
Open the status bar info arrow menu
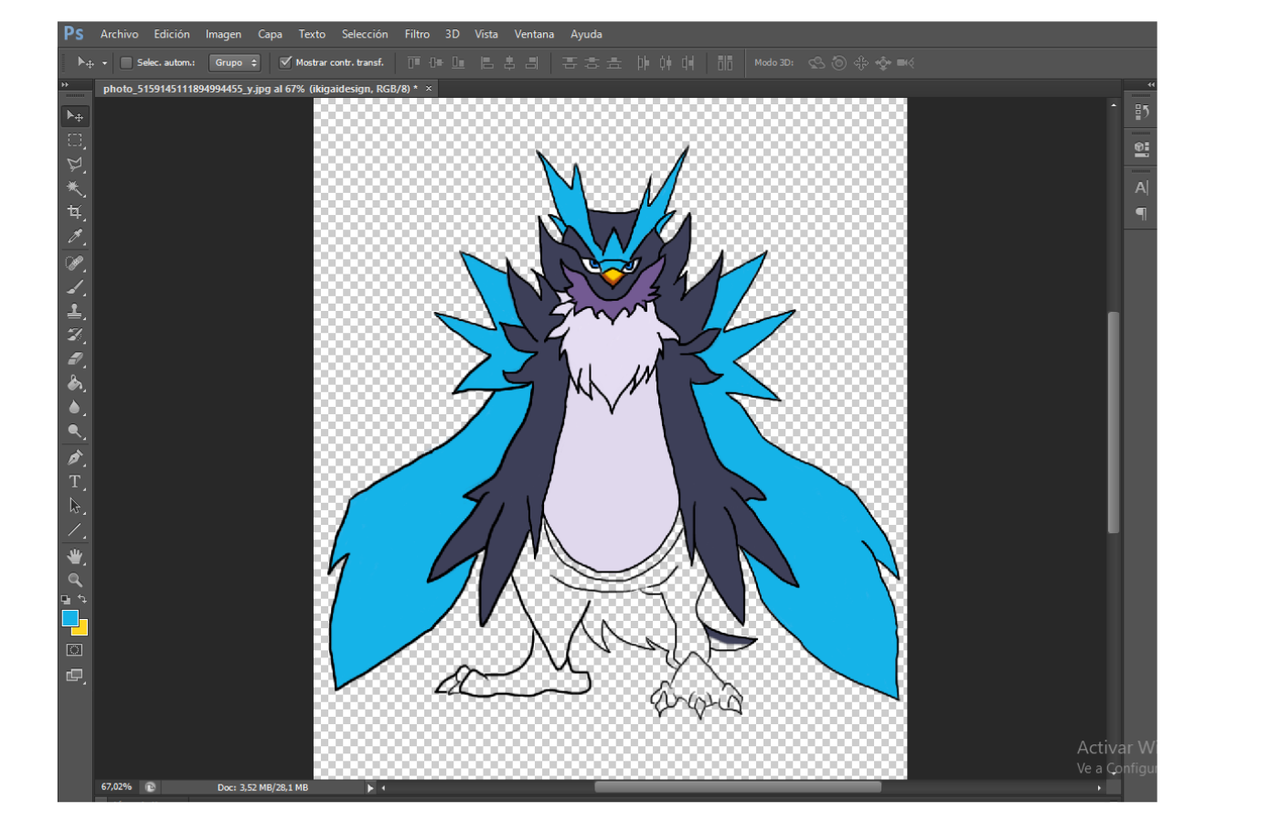coord(370,788)
